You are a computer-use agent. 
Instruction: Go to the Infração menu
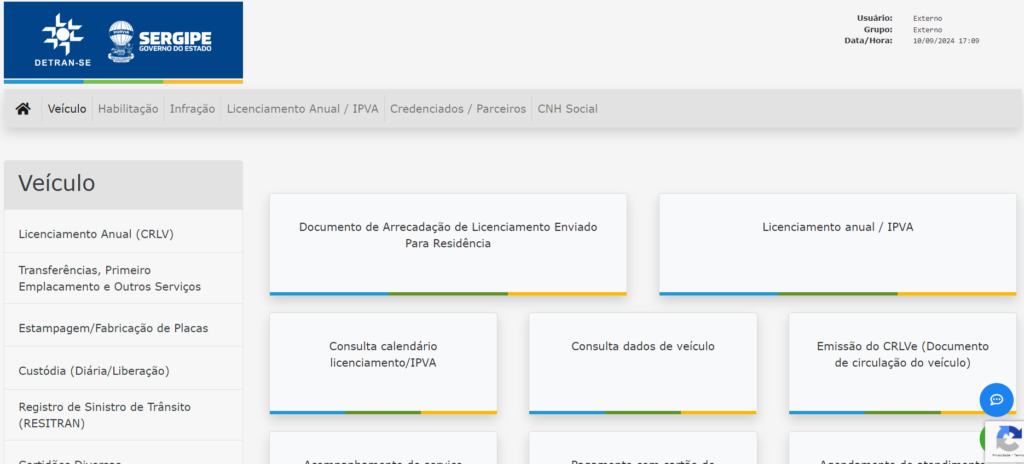(192, 109)
